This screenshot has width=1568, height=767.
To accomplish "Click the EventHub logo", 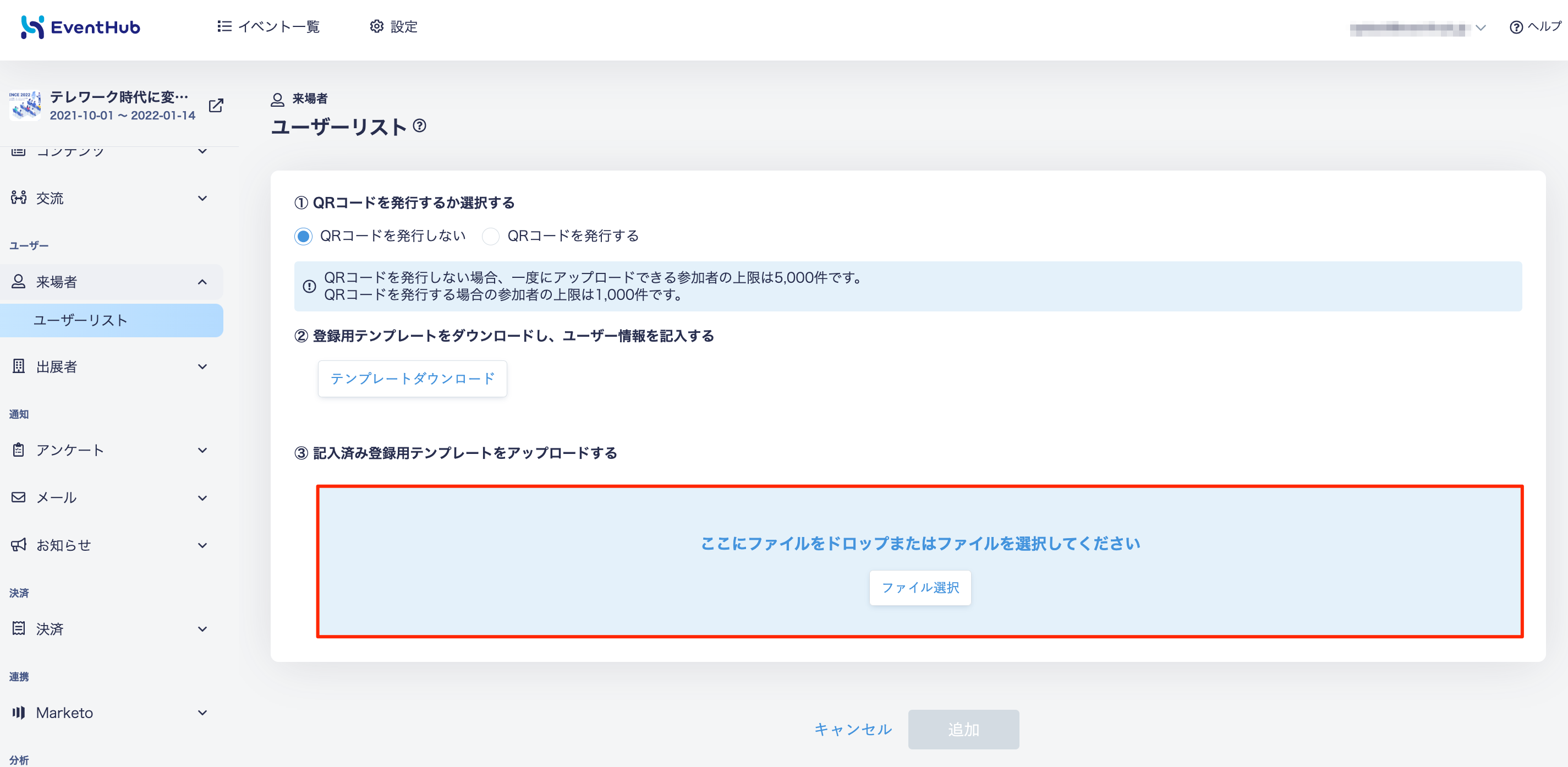I will [x=80, y=27].
